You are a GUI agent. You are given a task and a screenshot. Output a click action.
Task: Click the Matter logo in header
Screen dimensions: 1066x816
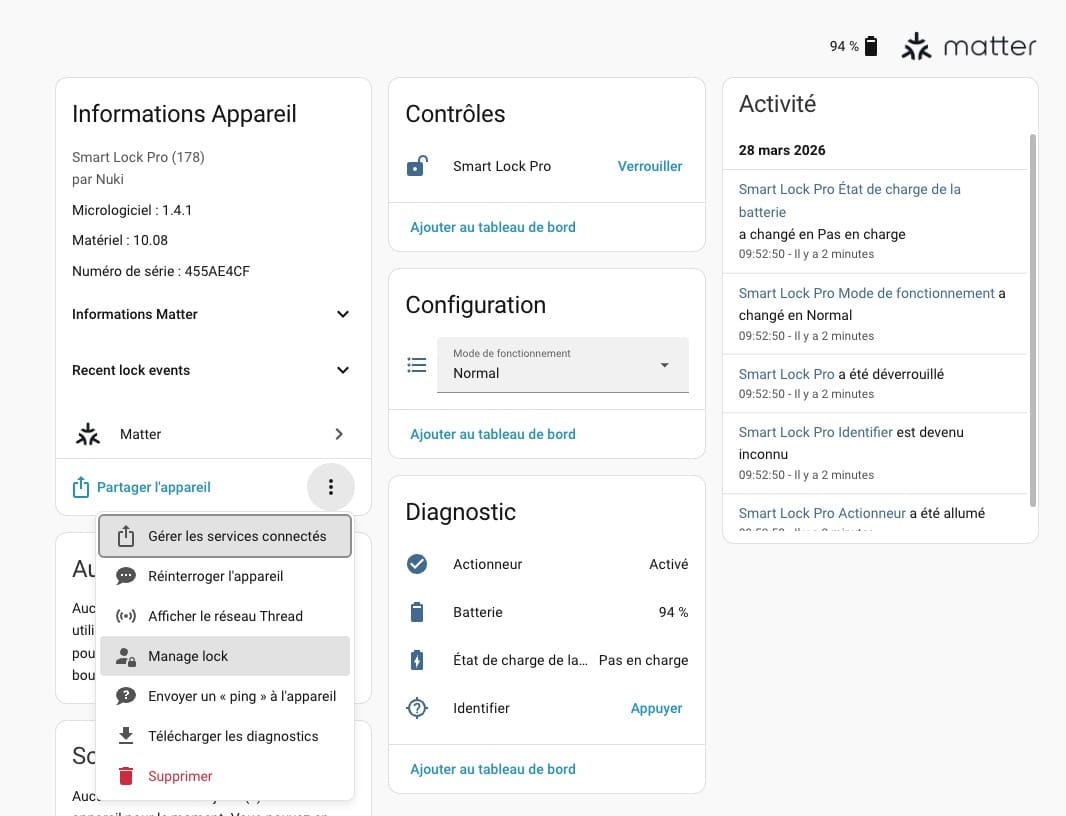coord(968,46)
